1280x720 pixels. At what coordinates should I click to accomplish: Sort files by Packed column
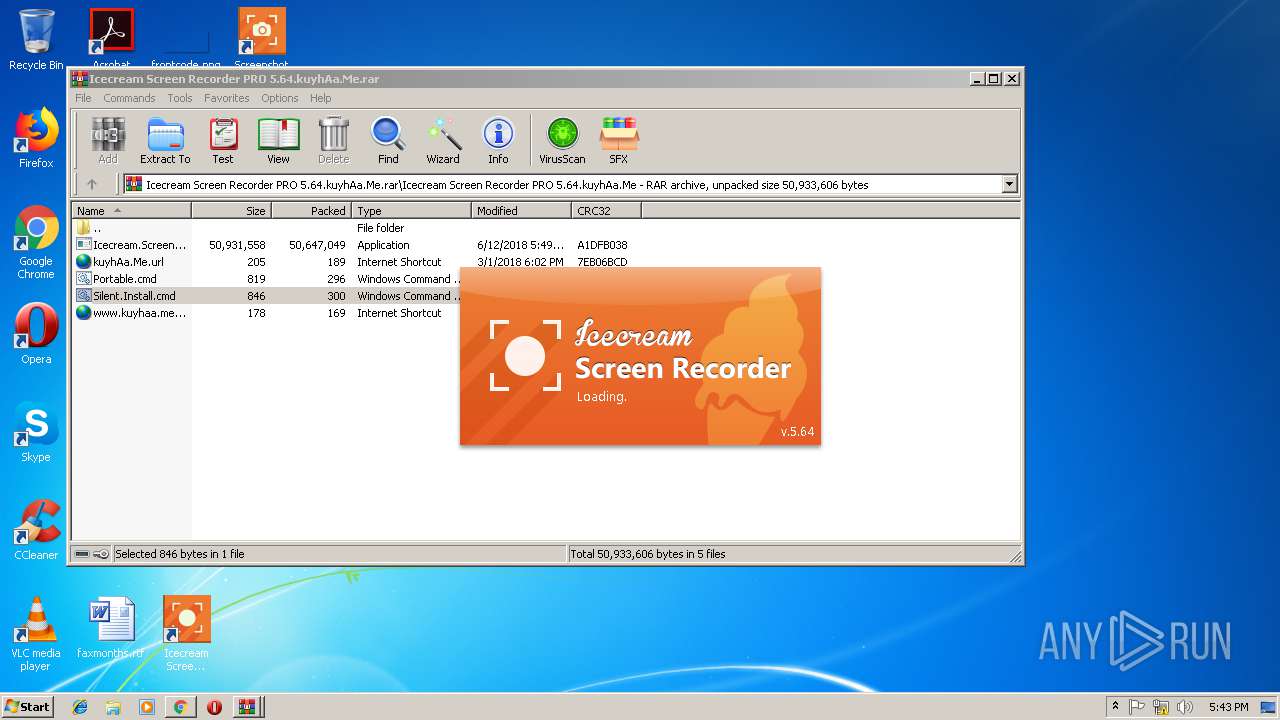click(311, 211)
